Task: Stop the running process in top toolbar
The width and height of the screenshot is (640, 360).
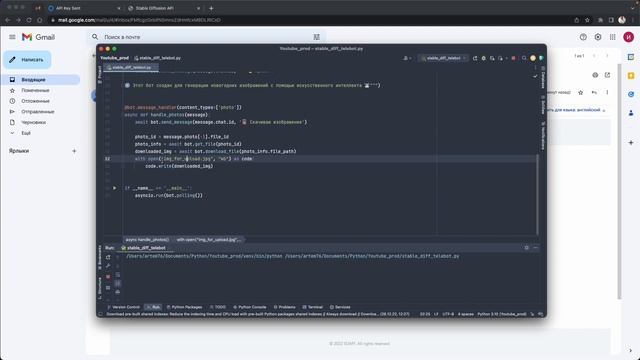Action: 513,58
